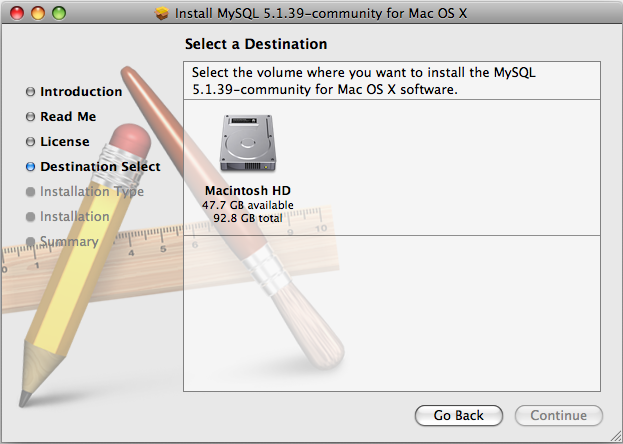
Task: Select the Macintosh HD hard drive icon
Action: coord(247,144)
